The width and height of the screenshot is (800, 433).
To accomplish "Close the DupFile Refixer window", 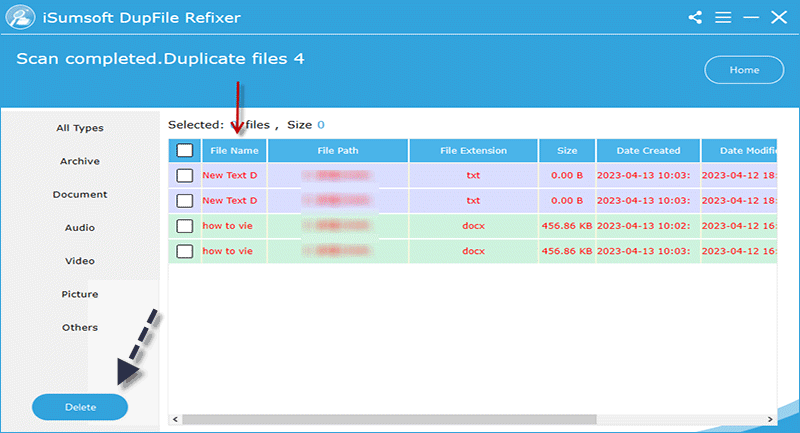I will click(x=779, y=17).
